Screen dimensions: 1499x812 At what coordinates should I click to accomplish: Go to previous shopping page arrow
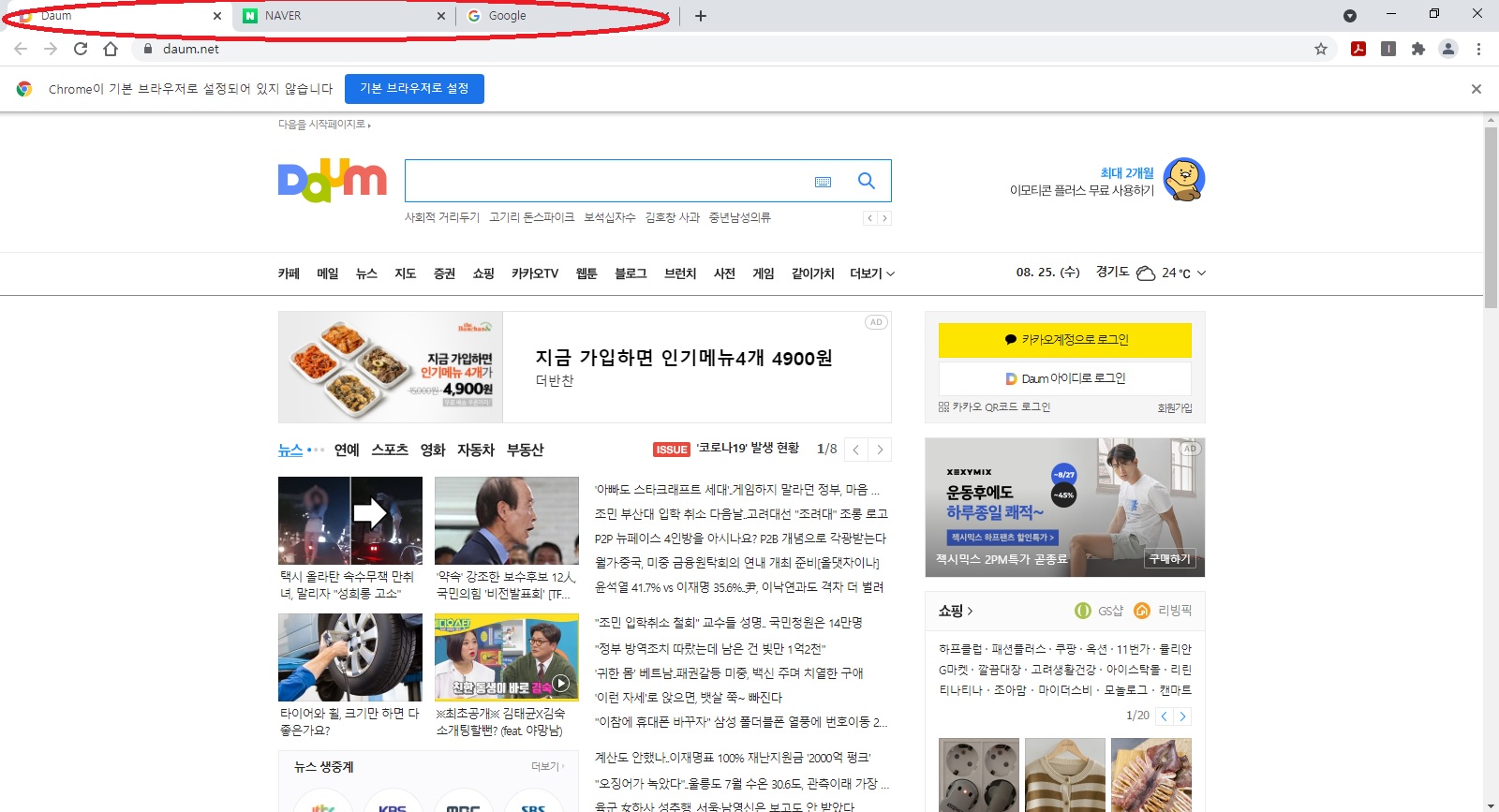click(1165, 716)
